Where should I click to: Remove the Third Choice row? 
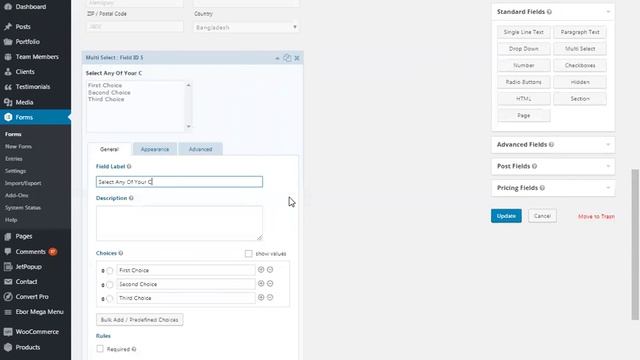pyautogui.click(x=270, y=298)
